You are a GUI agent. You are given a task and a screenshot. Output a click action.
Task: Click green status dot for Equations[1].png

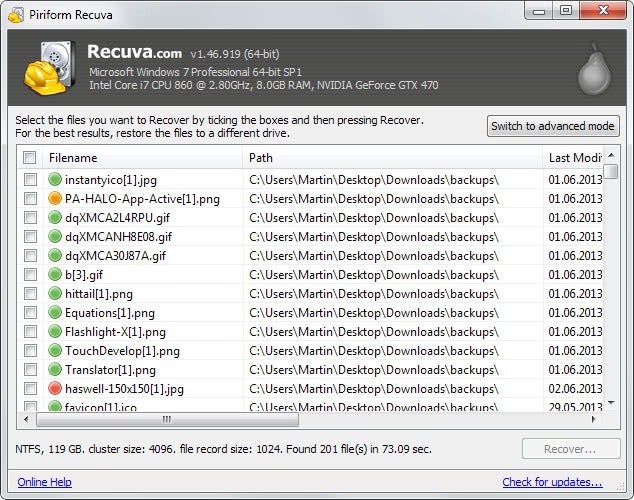pyautogui.click(x=55, y=312)
